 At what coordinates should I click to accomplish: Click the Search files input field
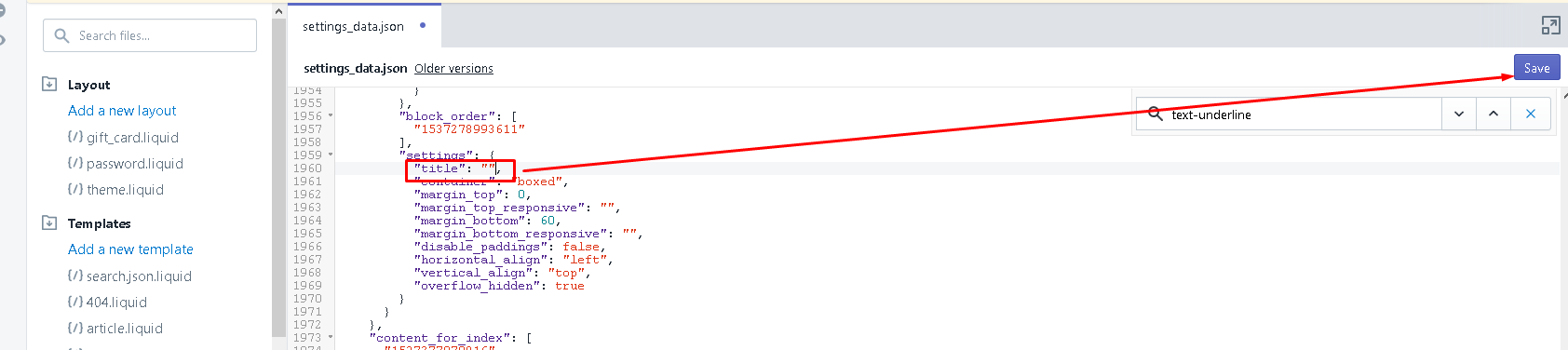click(x=150, y=35)
